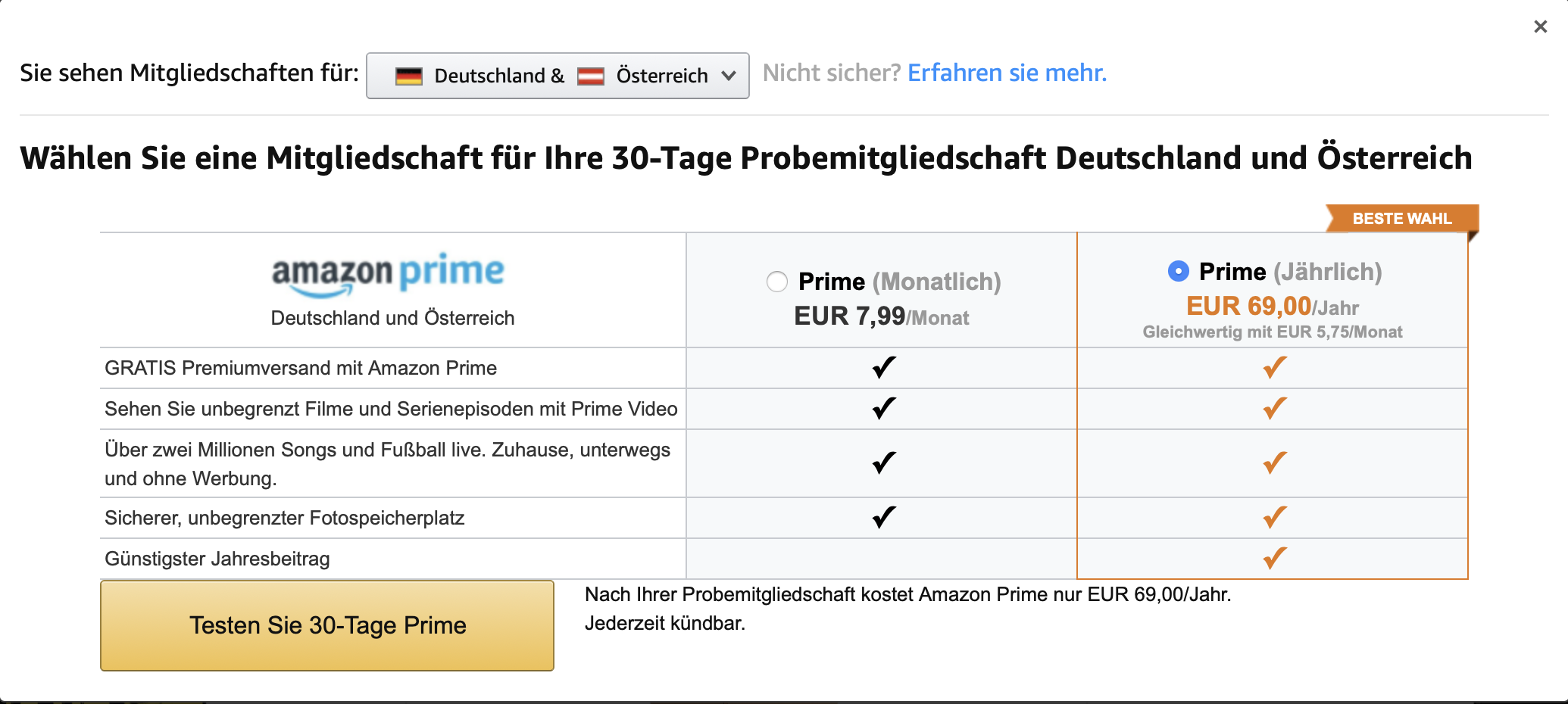
Task: Click the Austrian flag icon
Action: pyautogui.click(x=593, y=76)
